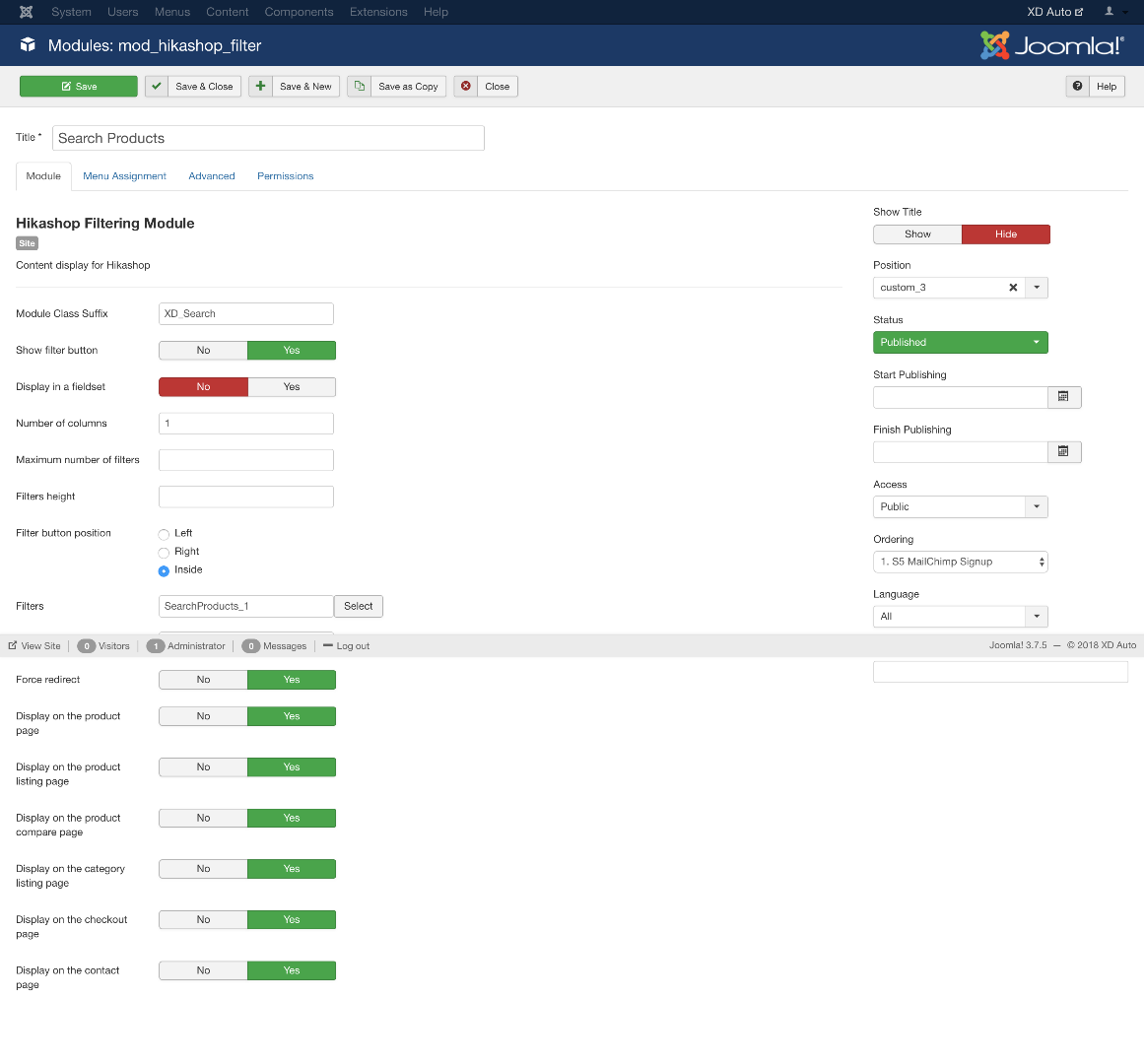Open the Access dropdown showing Public
The width and height of the screenshot is (1144, 1064).
point(960,507)
